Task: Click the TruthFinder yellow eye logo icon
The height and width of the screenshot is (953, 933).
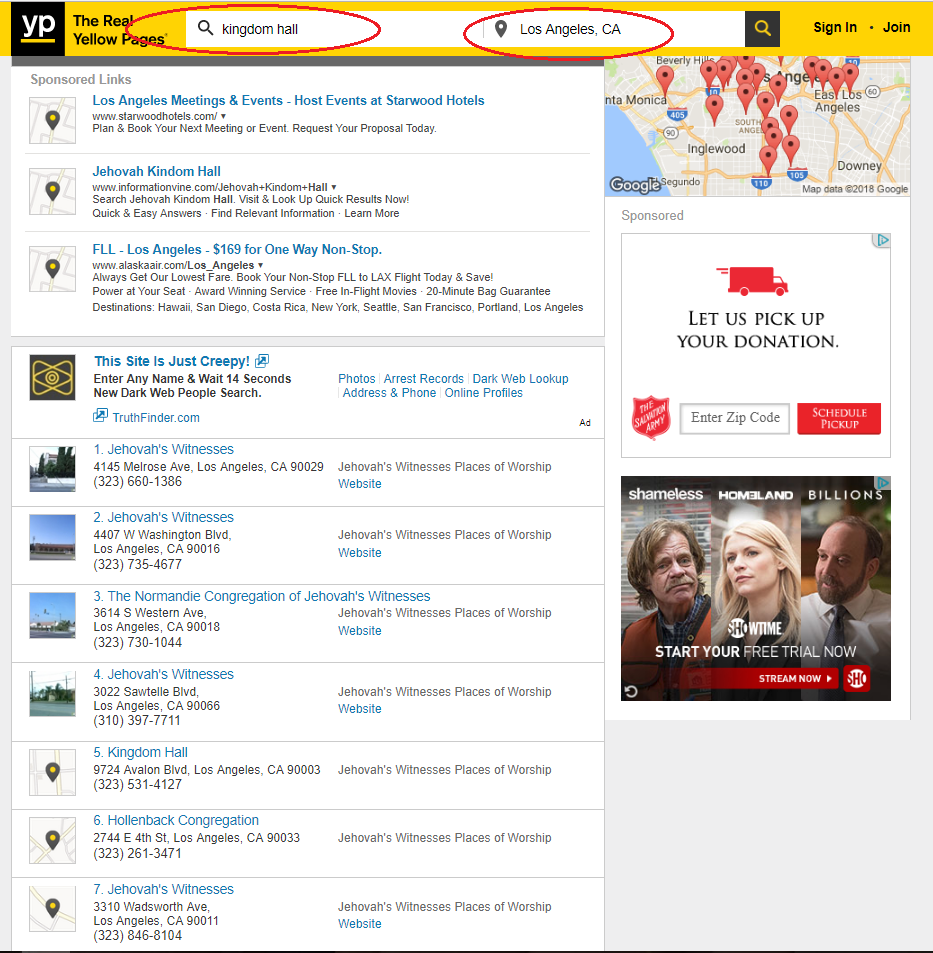Action: [x=52, y=377]
